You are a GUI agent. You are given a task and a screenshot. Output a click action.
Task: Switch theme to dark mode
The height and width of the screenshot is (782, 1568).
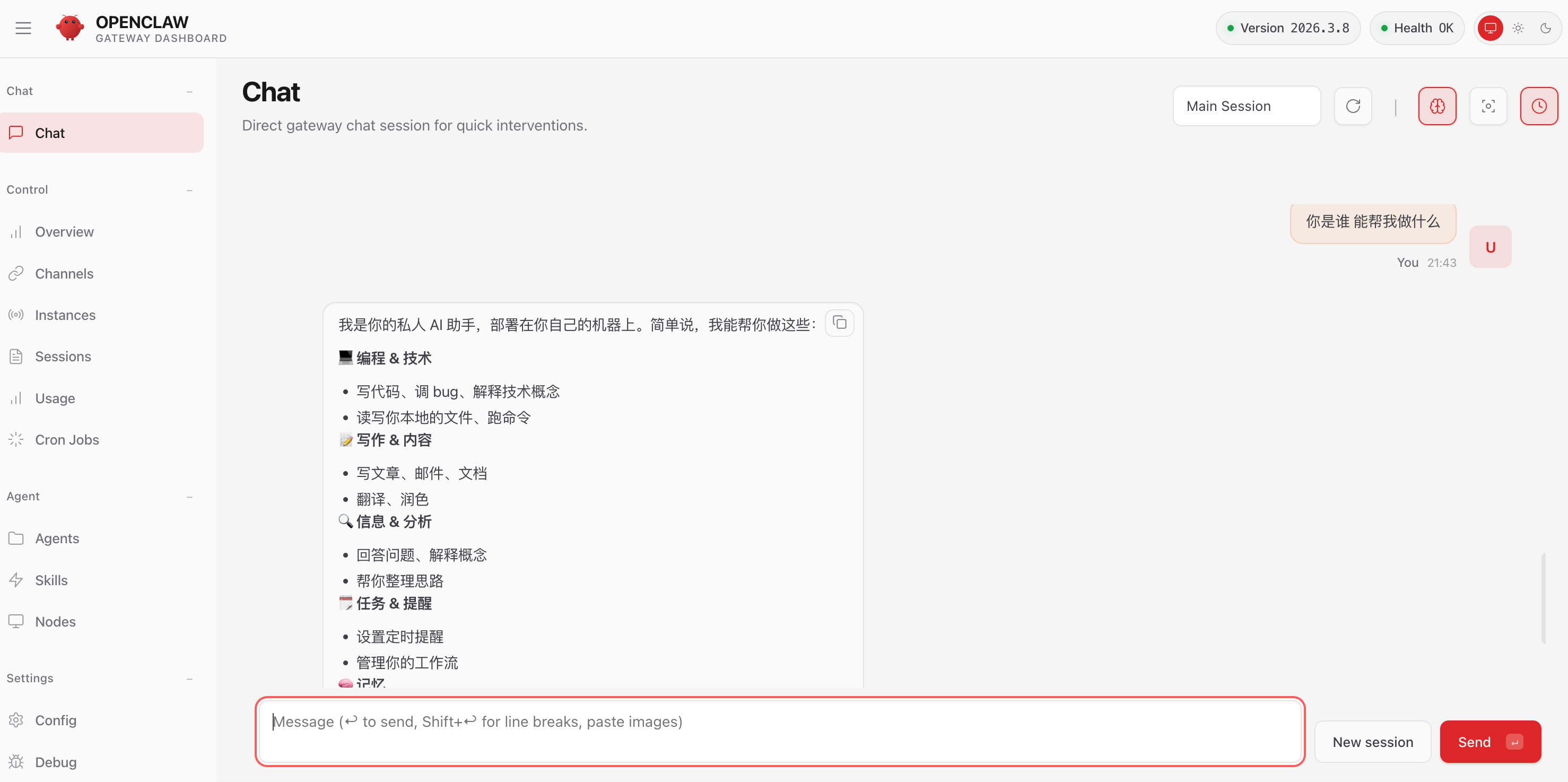pos(1547,28)
